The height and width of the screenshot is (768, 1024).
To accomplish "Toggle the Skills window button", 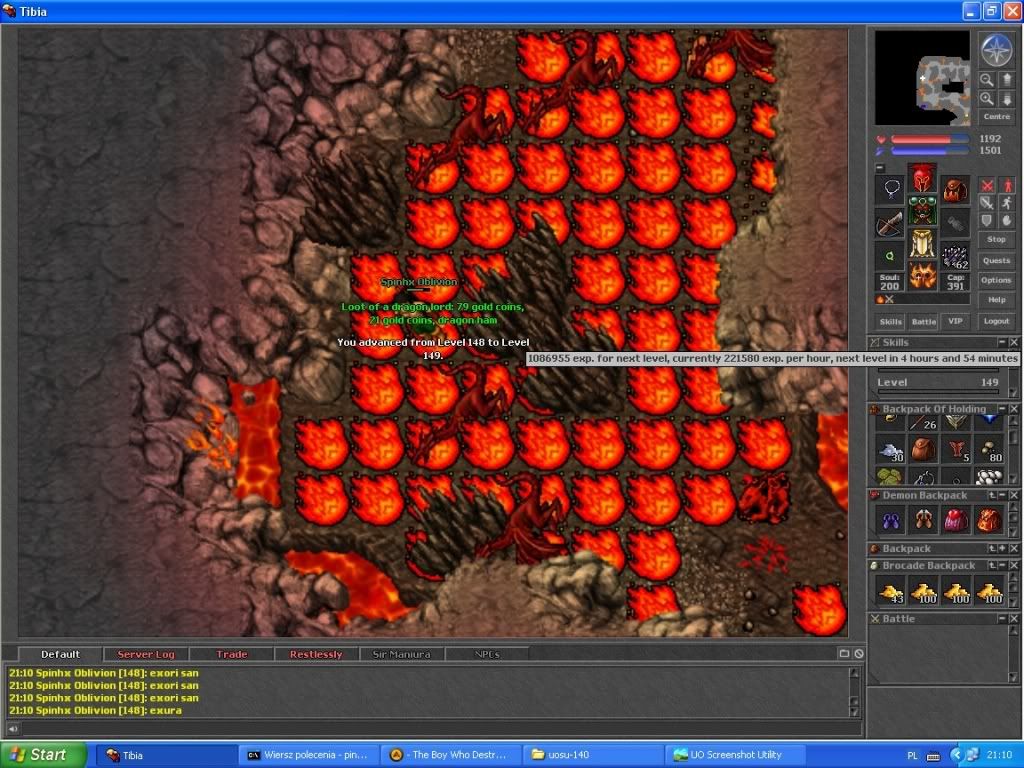I will click(890, 321).
